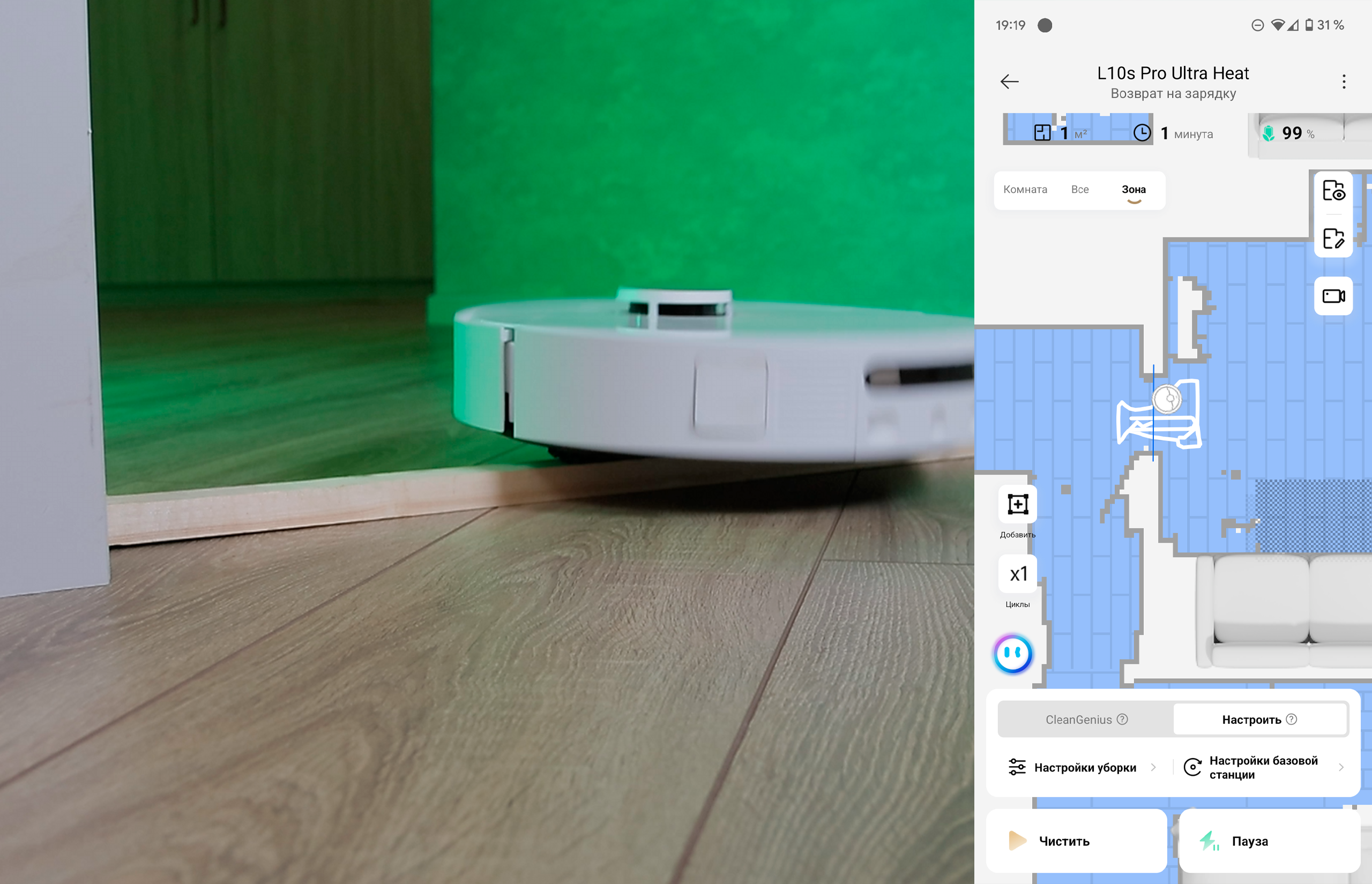This screenshot has height=884, width=1372.
Task: Tap the Добавить add zone icon
Action: point(1017,505)
